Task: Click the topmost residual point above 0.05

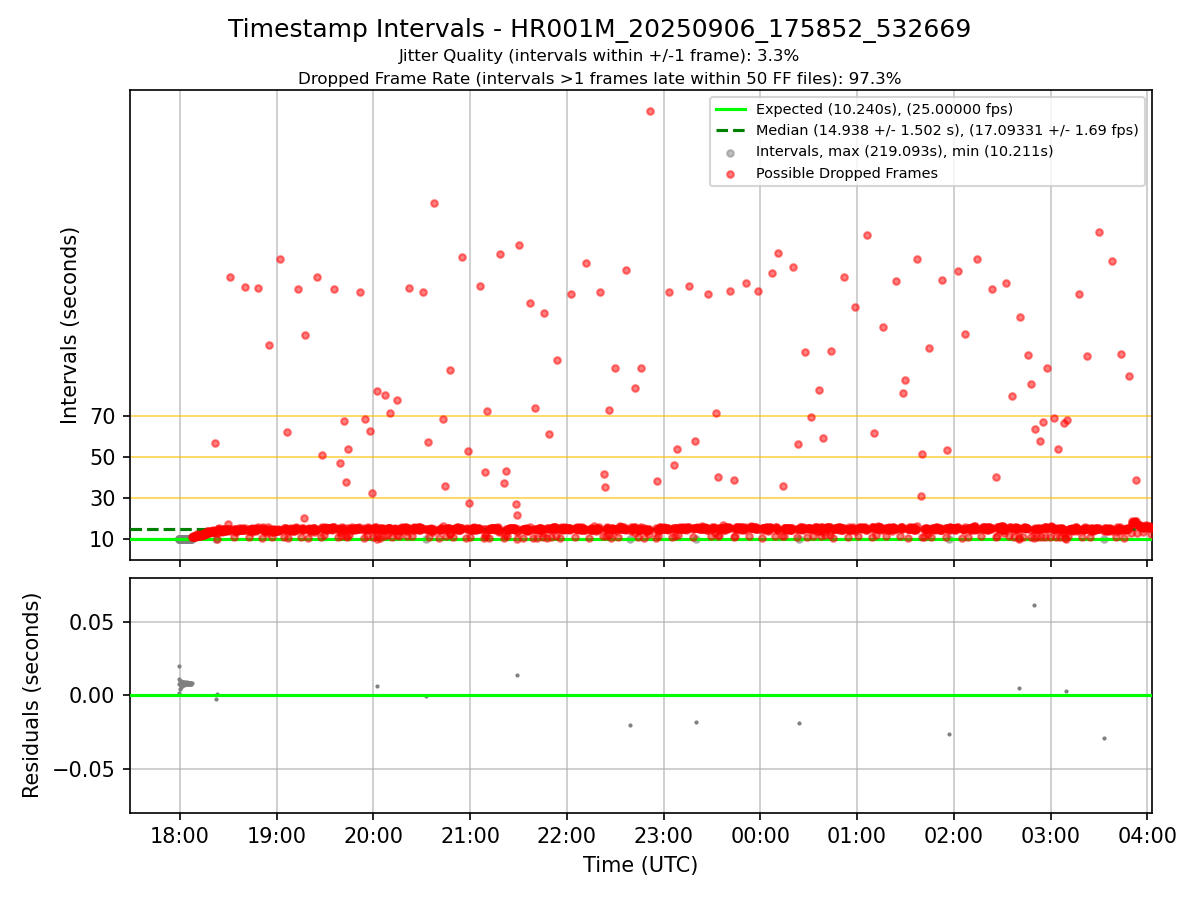Action: pos(1034,605)
